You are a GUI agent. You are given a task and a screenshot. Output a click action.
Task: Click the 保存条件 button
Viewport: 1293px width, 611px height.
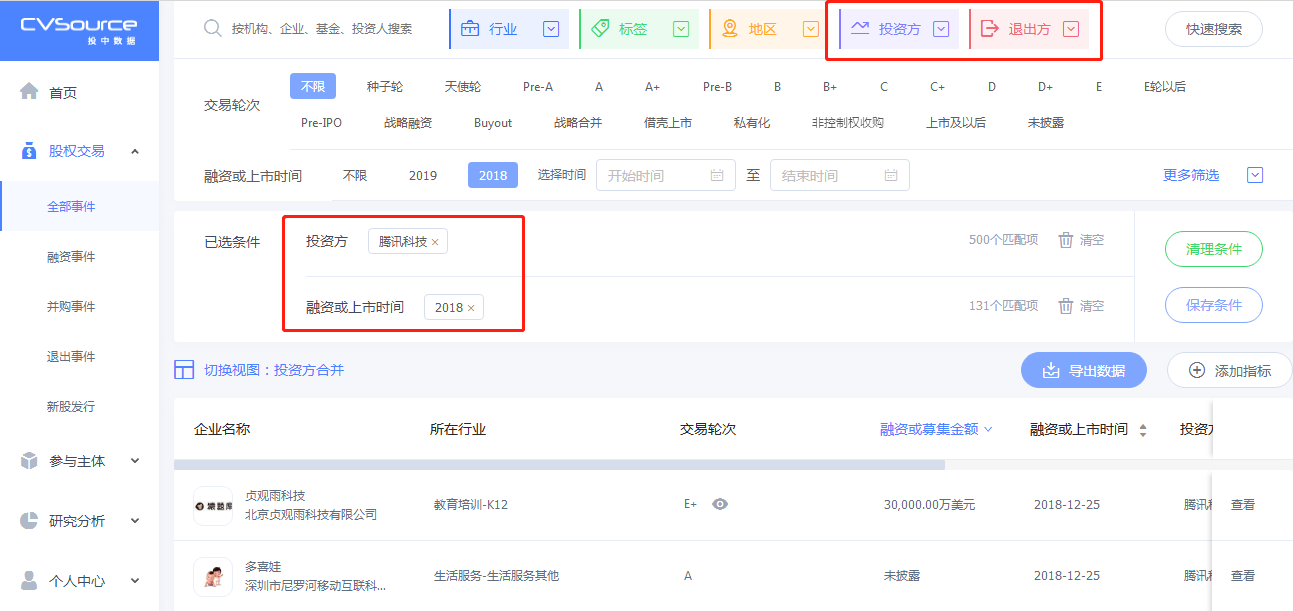point(1213,305)
